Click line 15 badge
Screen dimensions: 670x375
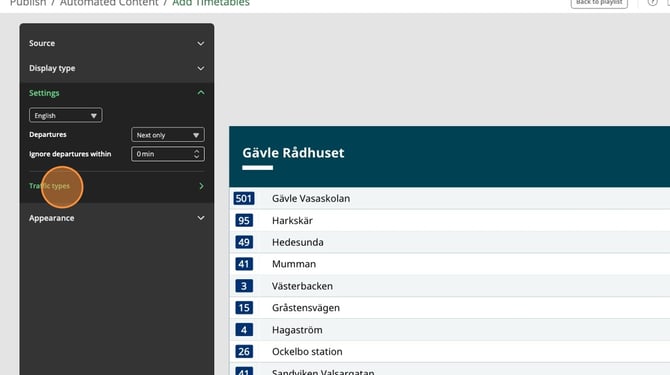click(244, 308)
